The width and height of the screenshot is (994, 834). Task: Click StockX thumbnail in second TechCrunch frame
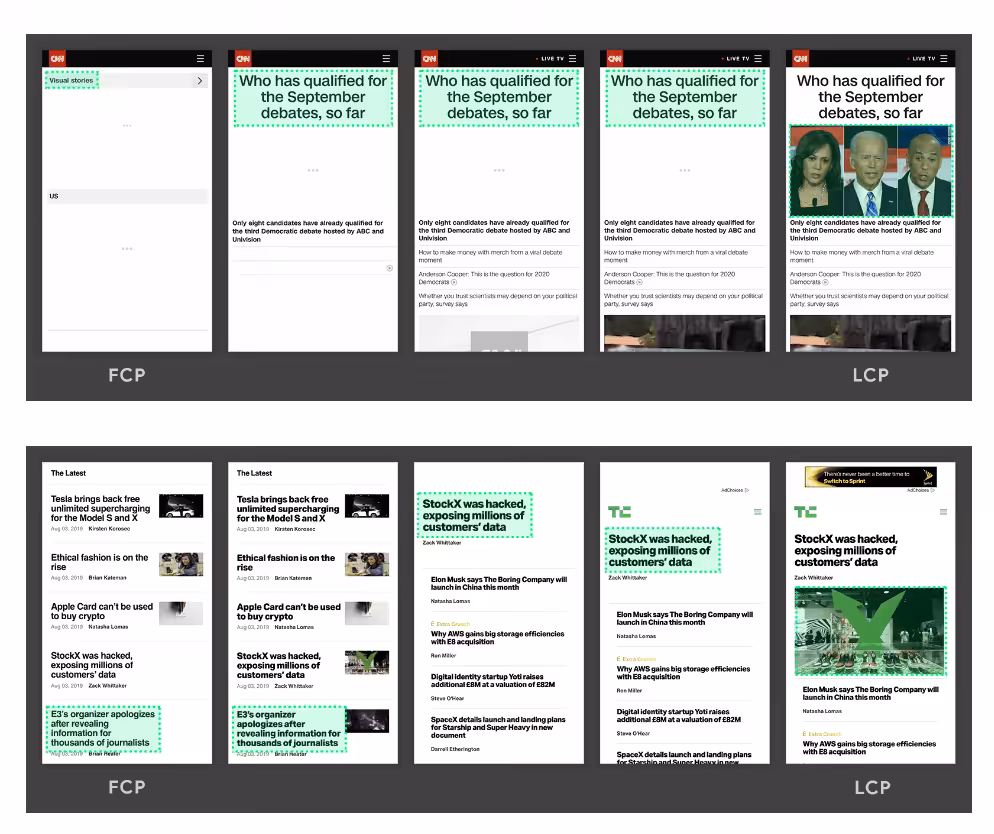(367, 662)
